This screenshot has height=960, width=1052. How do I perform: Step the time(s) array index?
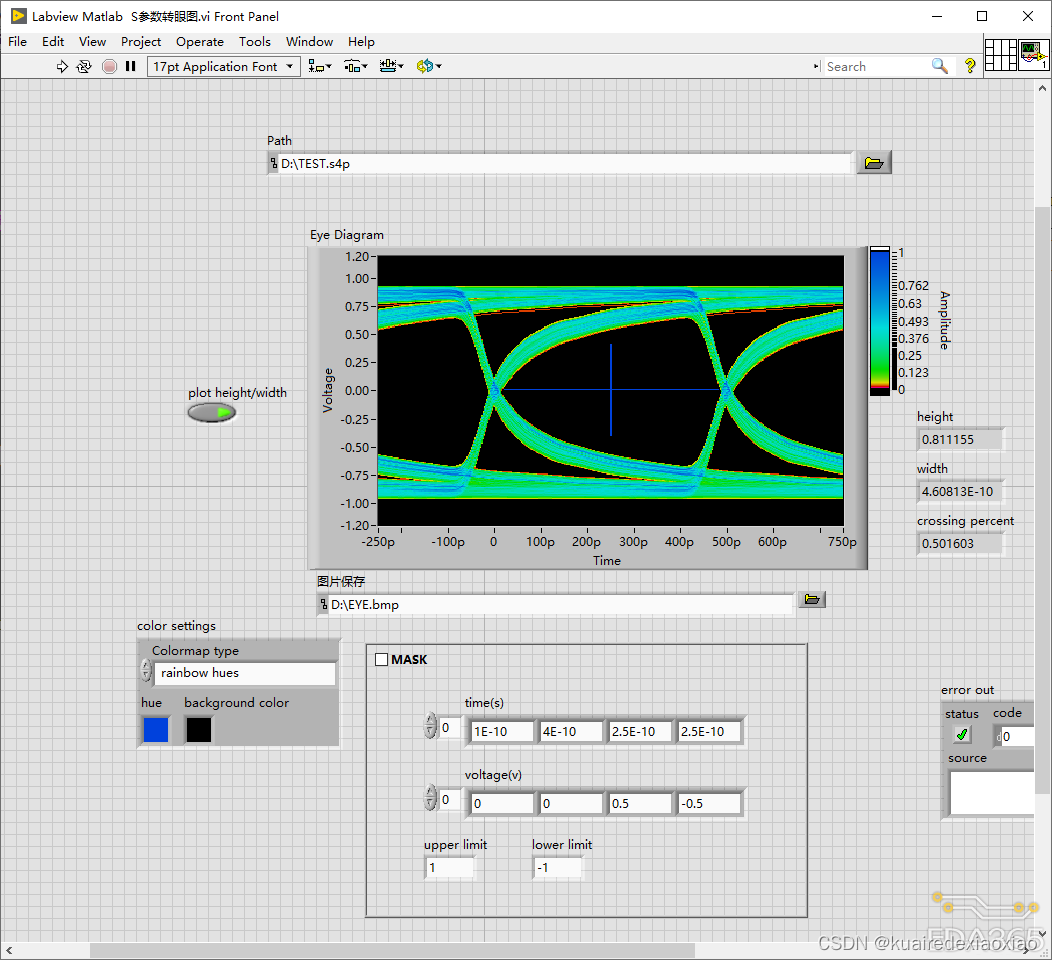[x=430, y=727]
